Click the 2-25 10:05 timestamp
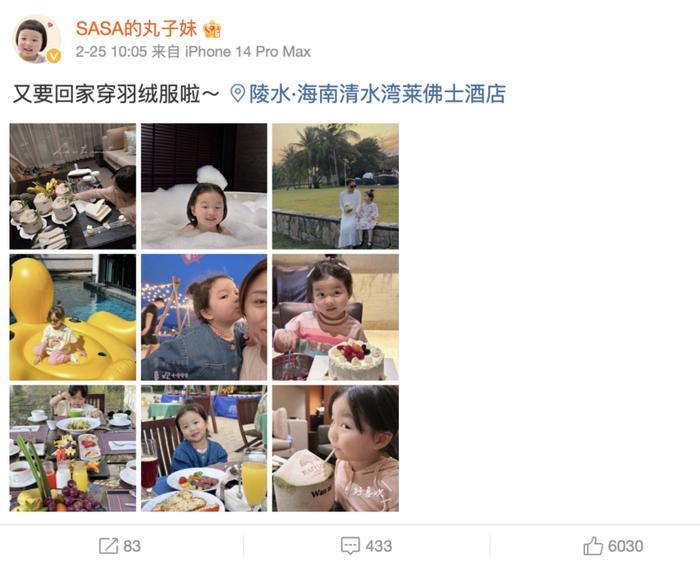700x563 pixels. 111,52
